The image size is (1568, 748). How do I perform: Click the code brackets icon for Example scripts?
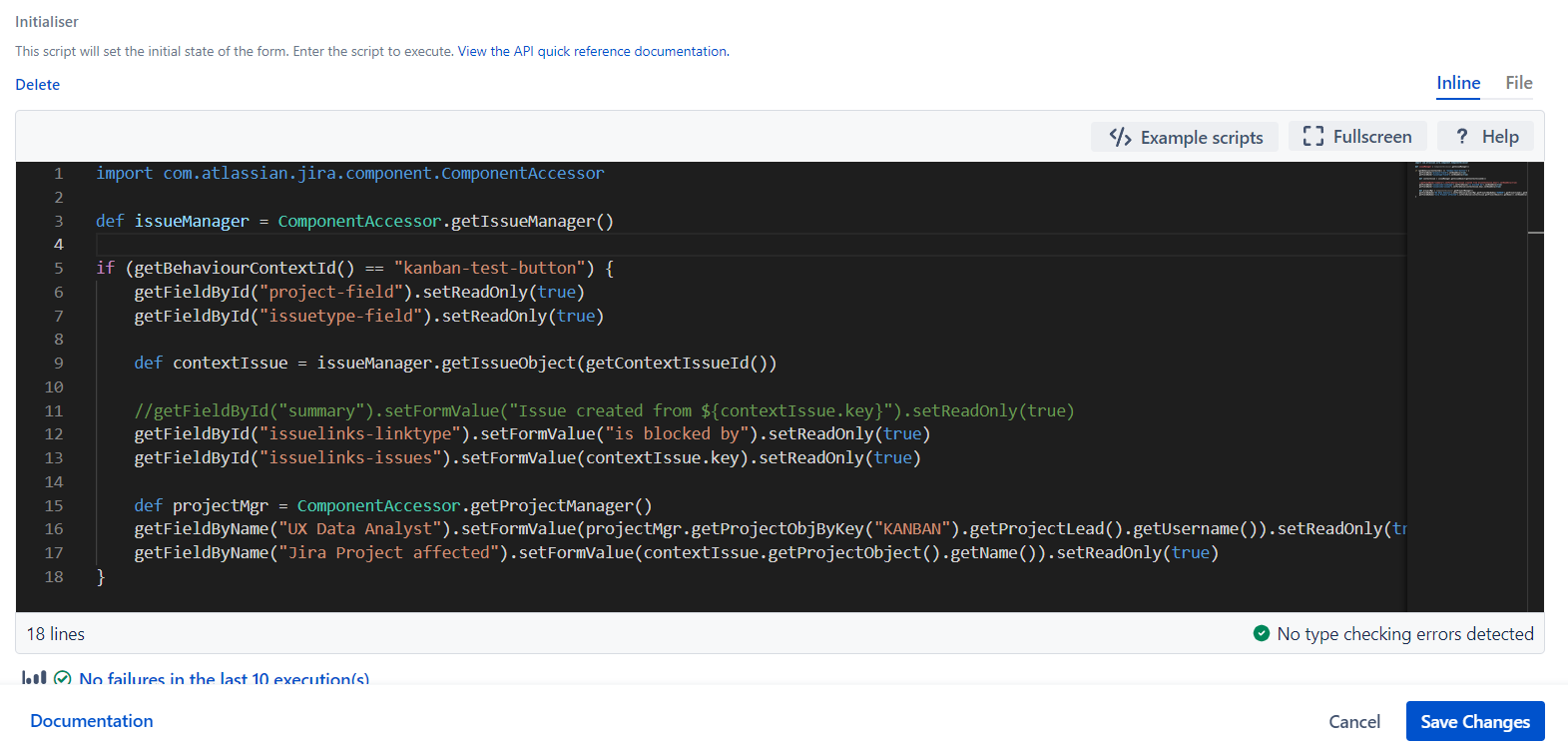pos(1120,137)
